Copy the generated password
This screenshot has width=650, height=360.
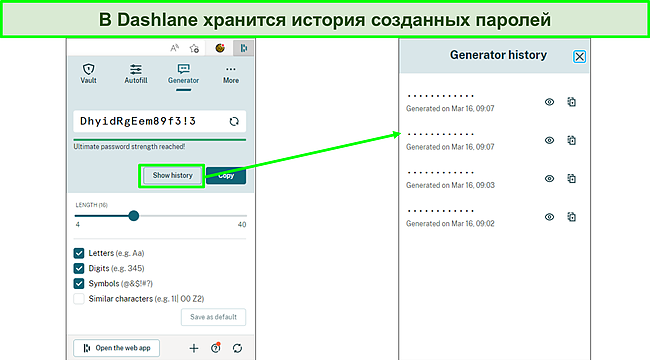point(226,175)
